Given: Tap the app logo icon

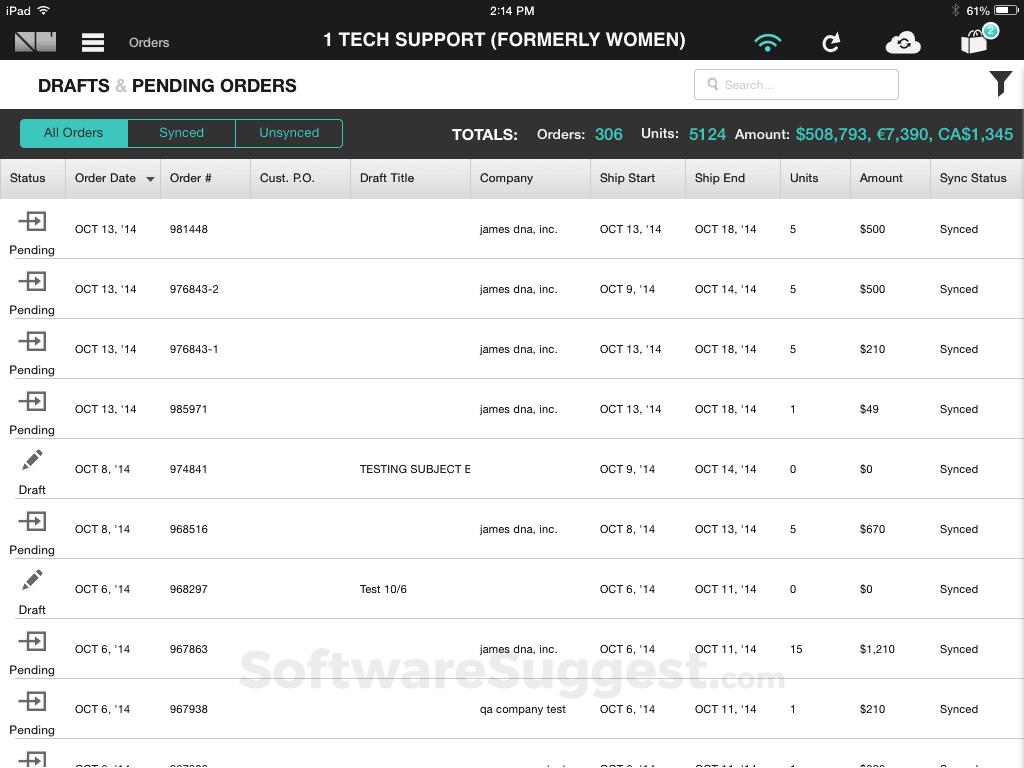Looking at the screenshot, I should [35, 42].
